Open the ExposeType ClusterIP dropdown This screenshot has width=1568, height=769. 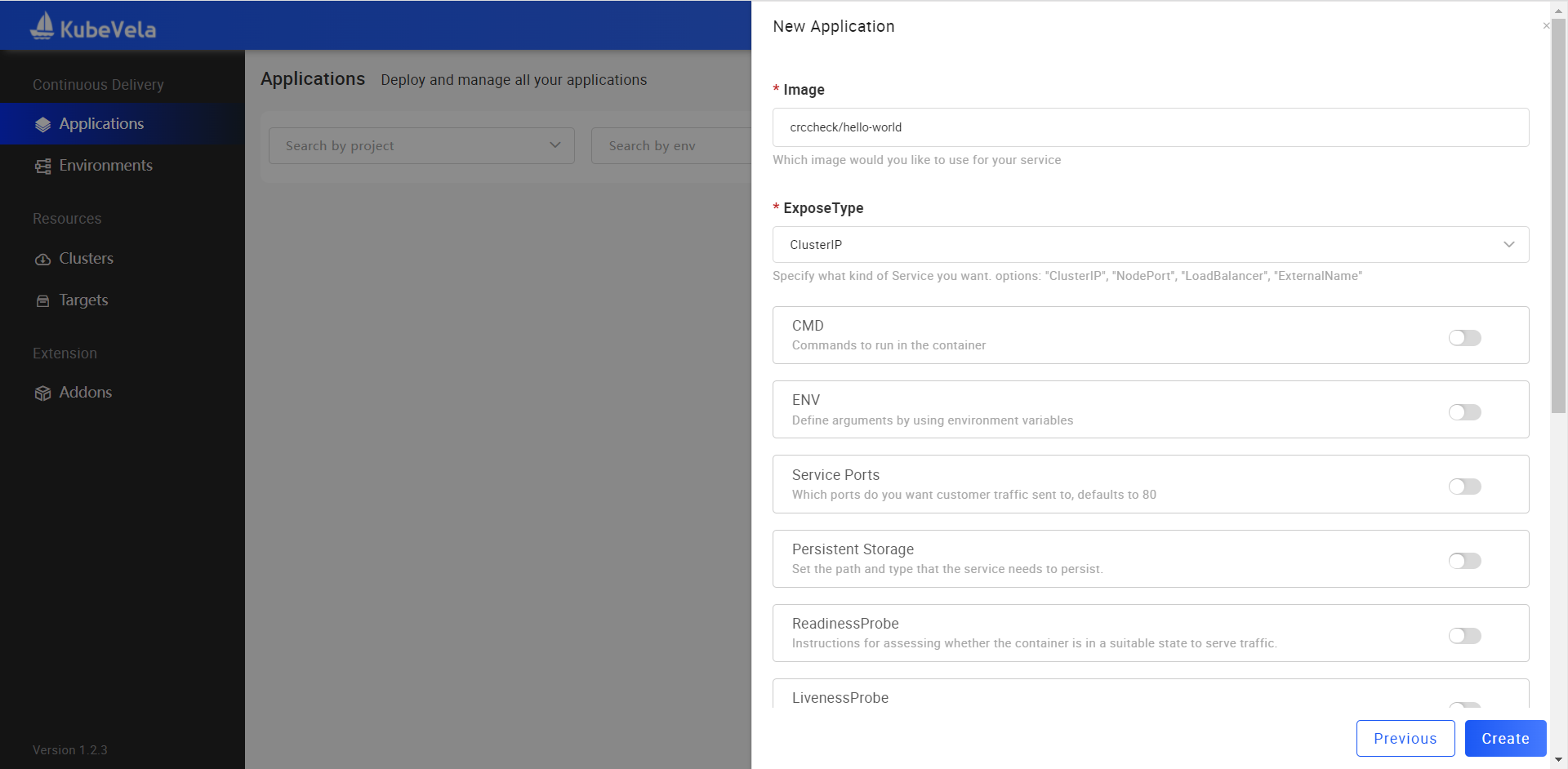(1151, 245)
